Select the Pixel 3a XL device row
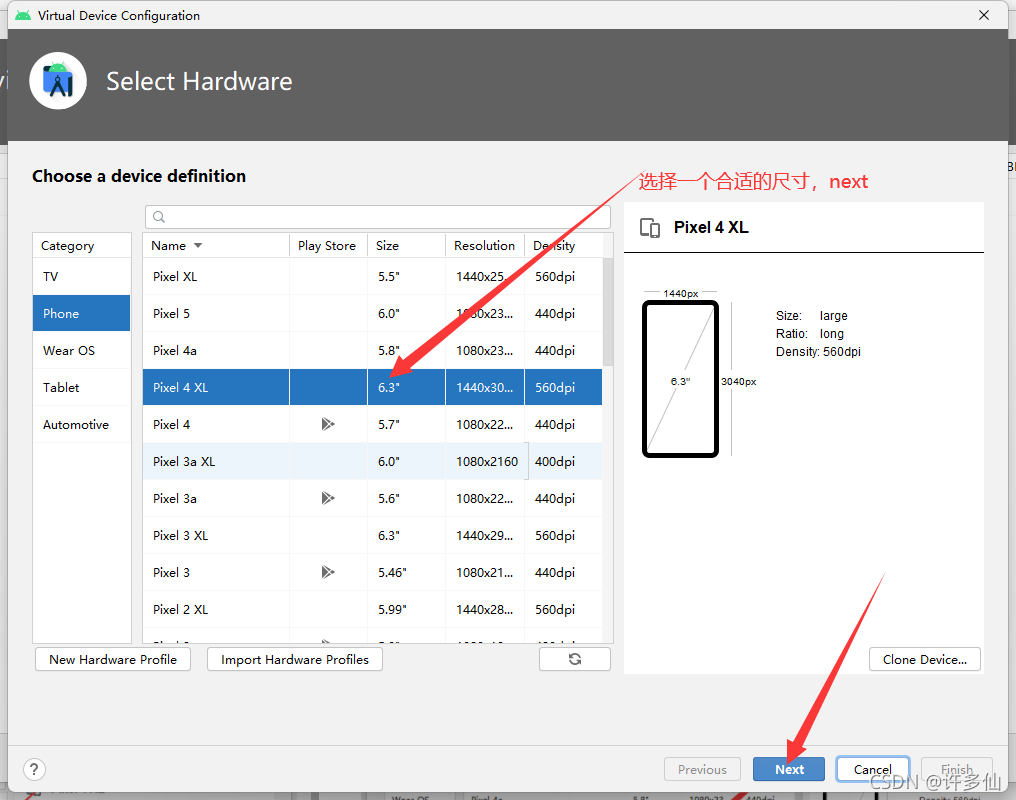1016x800 pixels. coord(373,461)
